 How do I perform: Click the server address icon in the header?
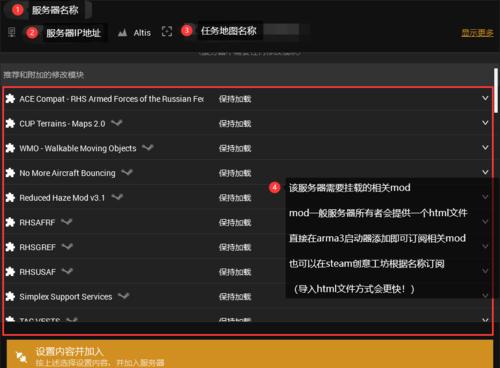tap(12, 32)
